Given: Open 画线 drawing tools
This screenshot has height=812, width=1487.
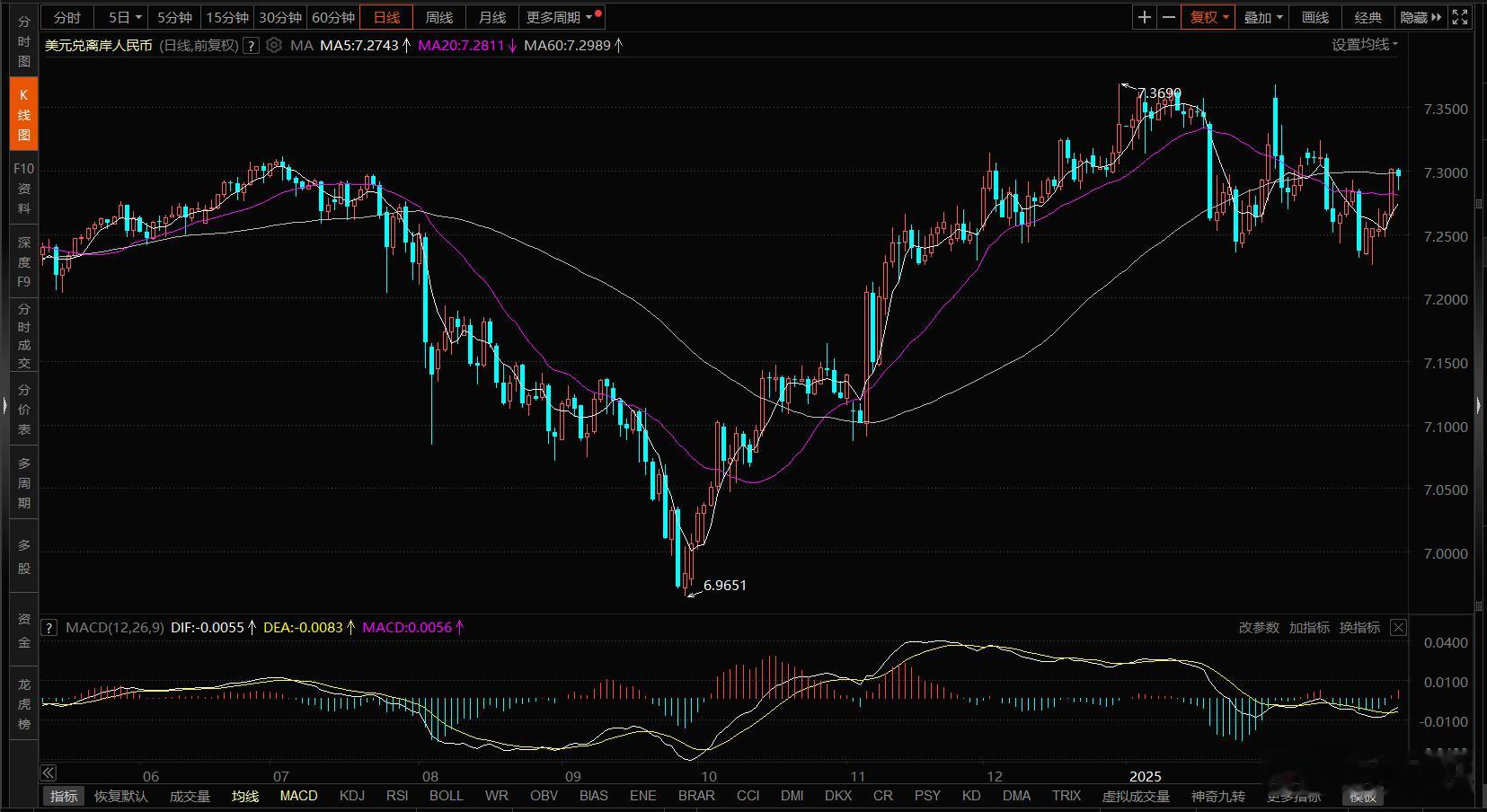Looking at the screenshot, I should (x=1315, y=17).
